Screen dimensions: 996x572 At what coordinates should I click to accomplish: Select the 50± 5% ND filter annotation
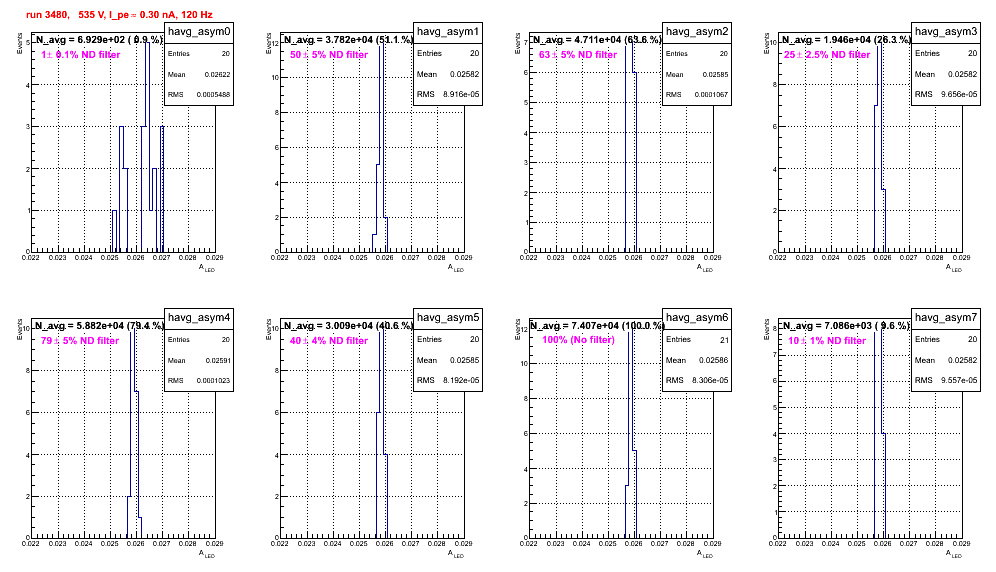[329, 55]
